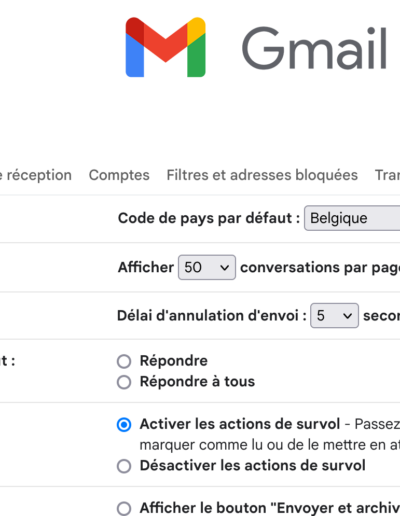Switch to Filtres et adresses bloquées tab

pyautogui.click(x=262, y=175)
